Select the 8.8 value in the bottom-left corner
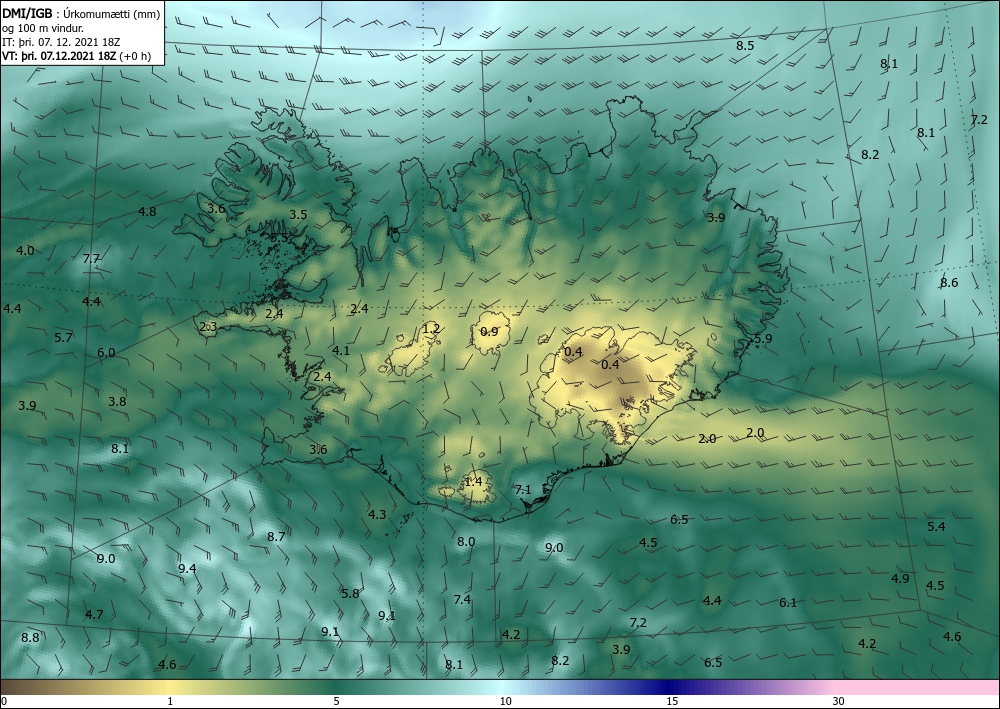1000x709 pixels. (30, 638)
